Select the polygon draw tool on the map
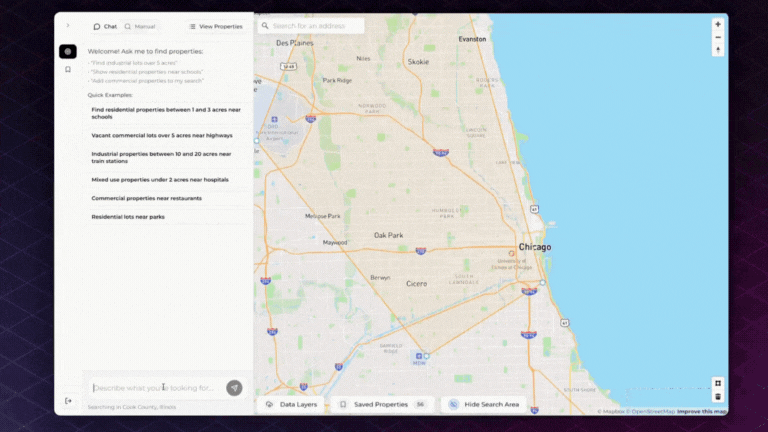Image resolution: width=768 pixels, height=432 pixels. pyautogui.click(x=718, y=383)
